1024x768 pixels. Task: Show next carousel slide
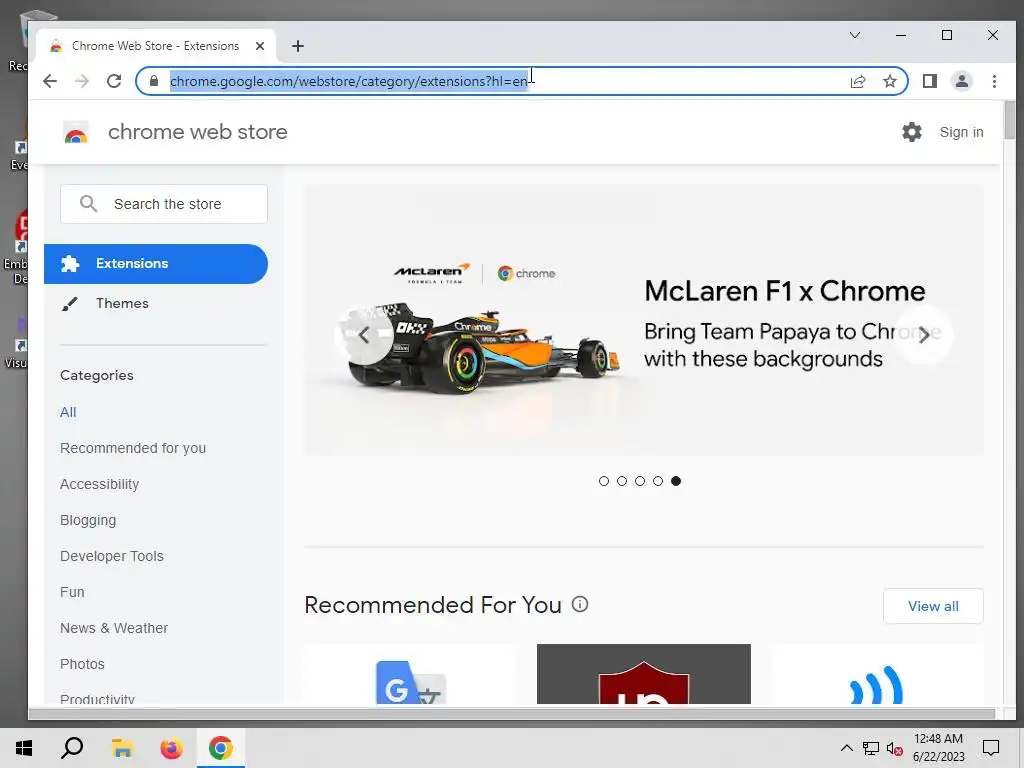pyautogui.click(x=923, y=335)
